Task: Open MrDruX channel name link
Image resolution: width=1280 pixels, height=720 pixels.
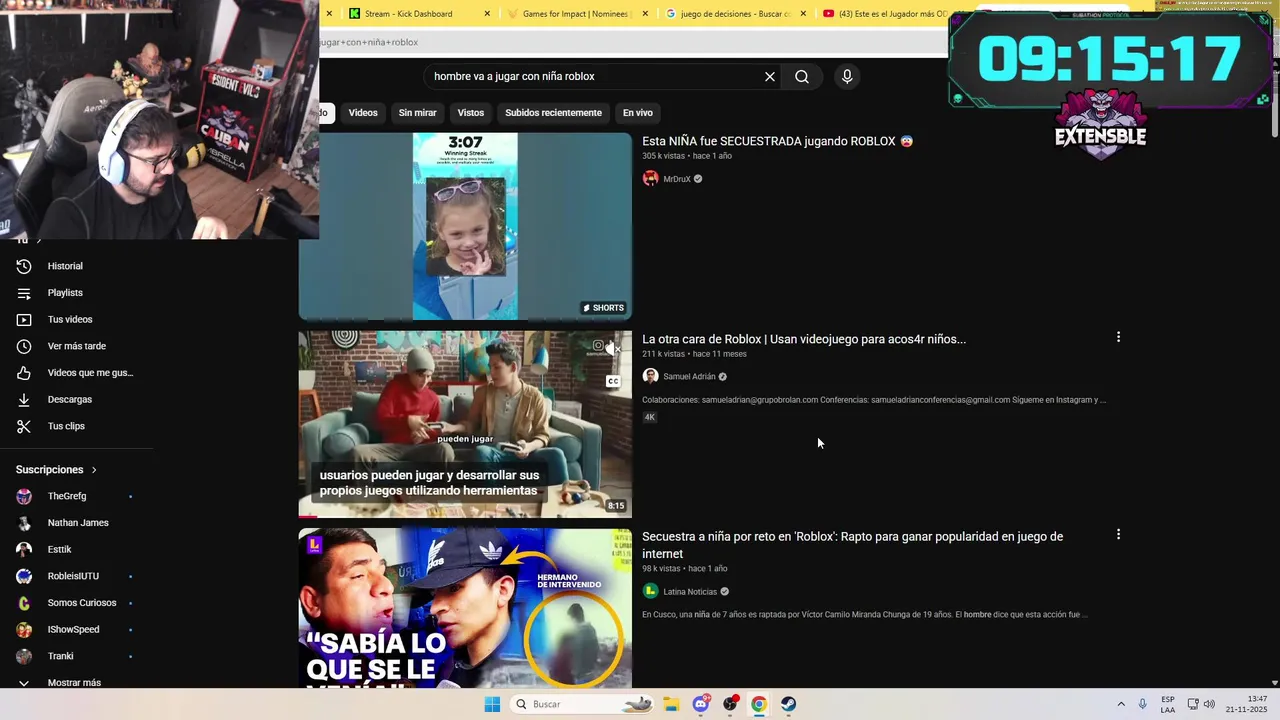Action: [677, 179]
